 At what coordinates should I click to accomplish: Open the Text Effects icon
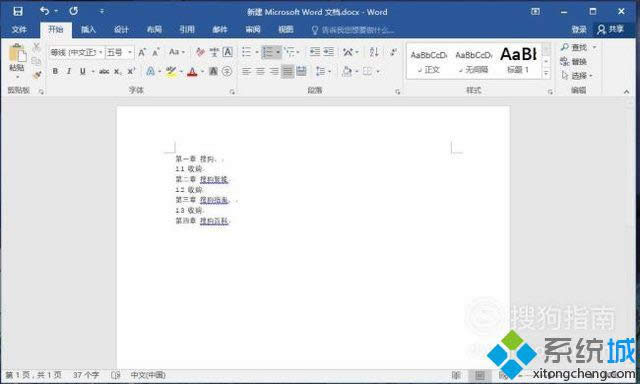click(x=151, y=71)
